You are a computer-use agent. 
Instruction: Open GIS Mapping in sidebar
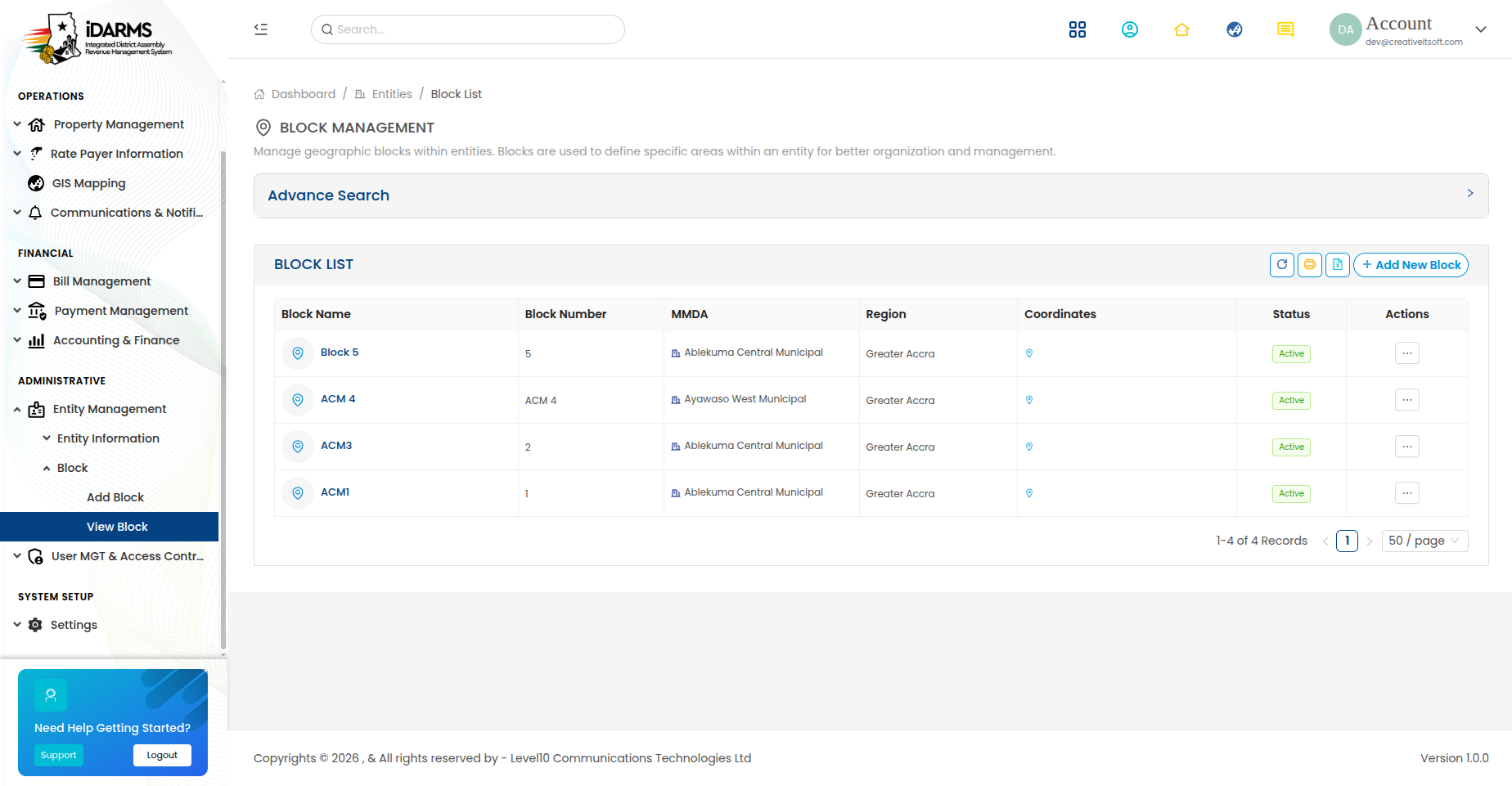(x=88, y=183)
